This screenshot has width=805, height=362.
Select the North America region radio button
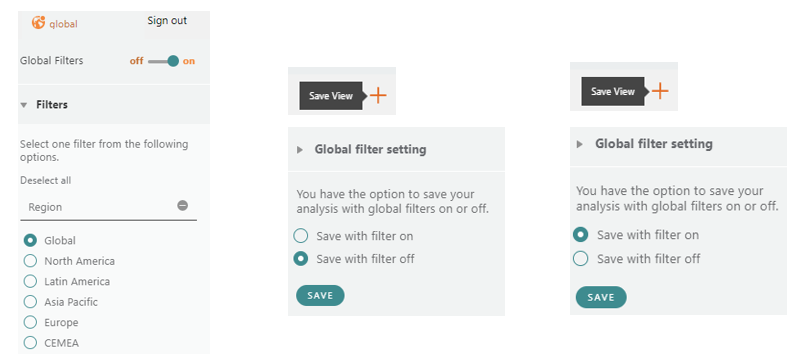tap(31, 261)
